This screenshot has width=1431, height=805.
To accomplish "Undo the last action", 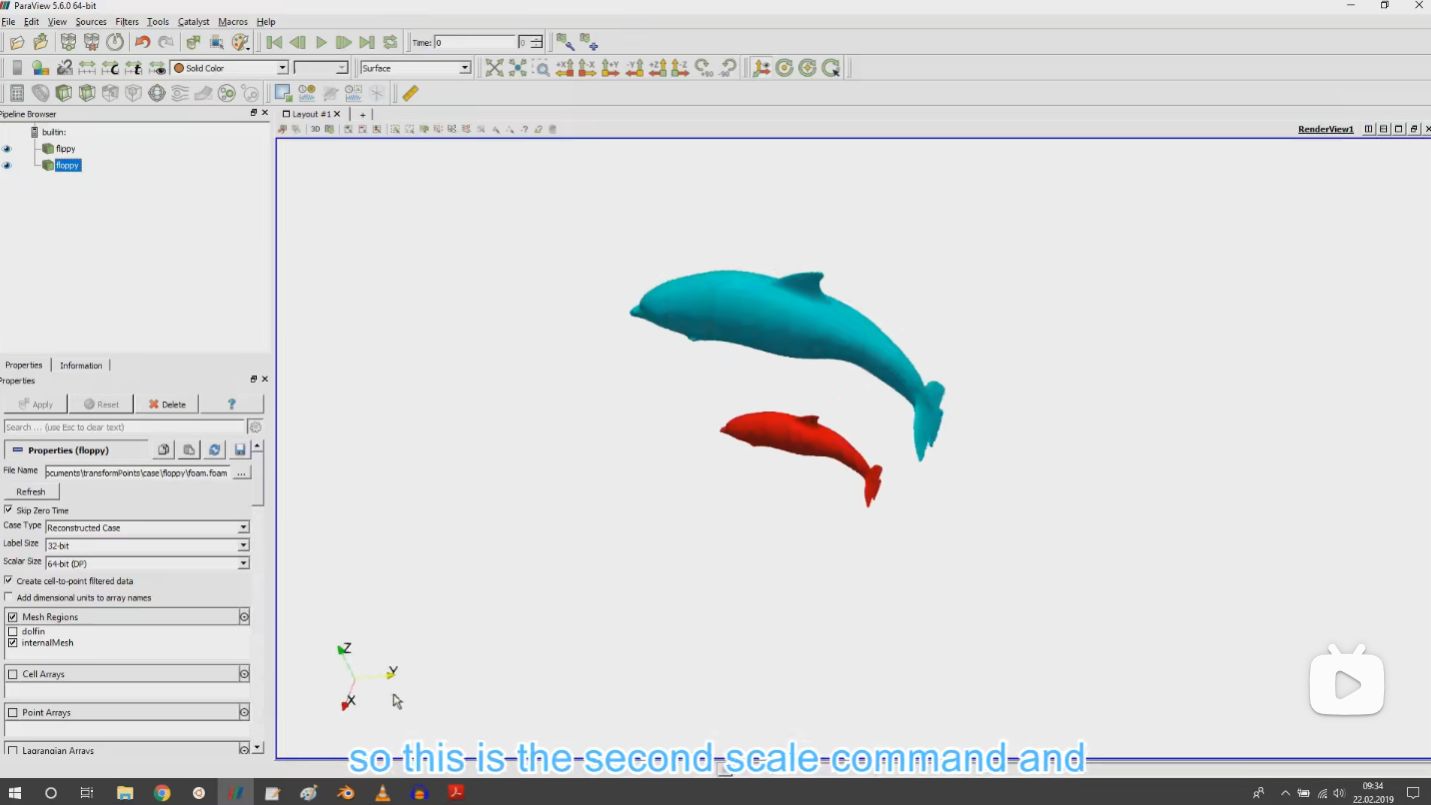I will point(142,42).
